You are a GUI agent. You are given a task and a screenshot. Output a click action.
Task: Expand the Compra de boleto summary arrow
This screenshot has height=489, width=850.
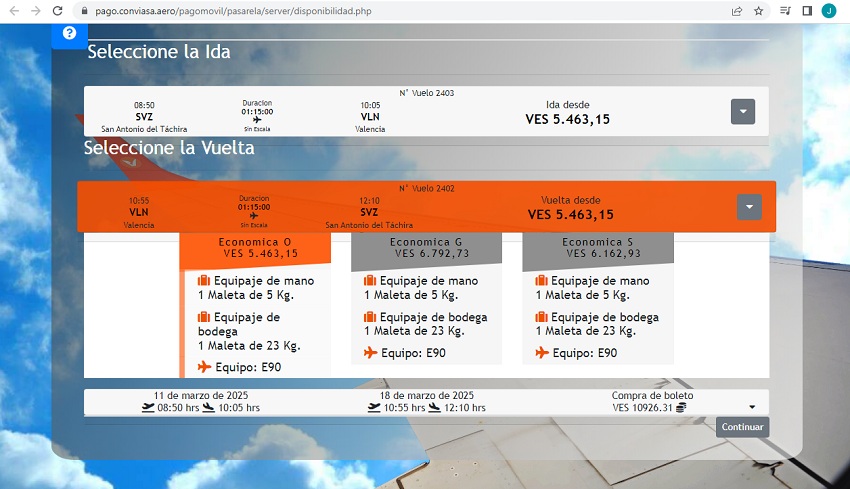click(752, 407)
